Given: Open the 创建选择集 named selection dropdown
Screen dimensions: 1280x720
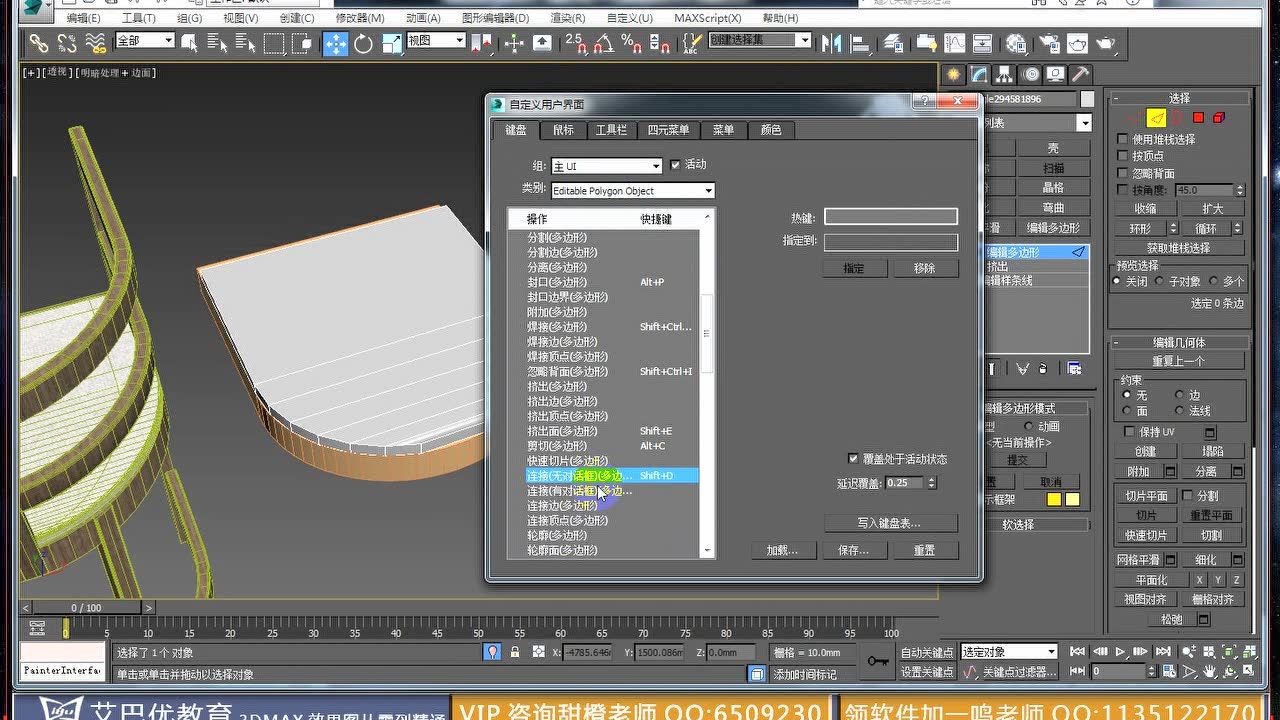Looking at the screenshot, I should tap(760, 40).
